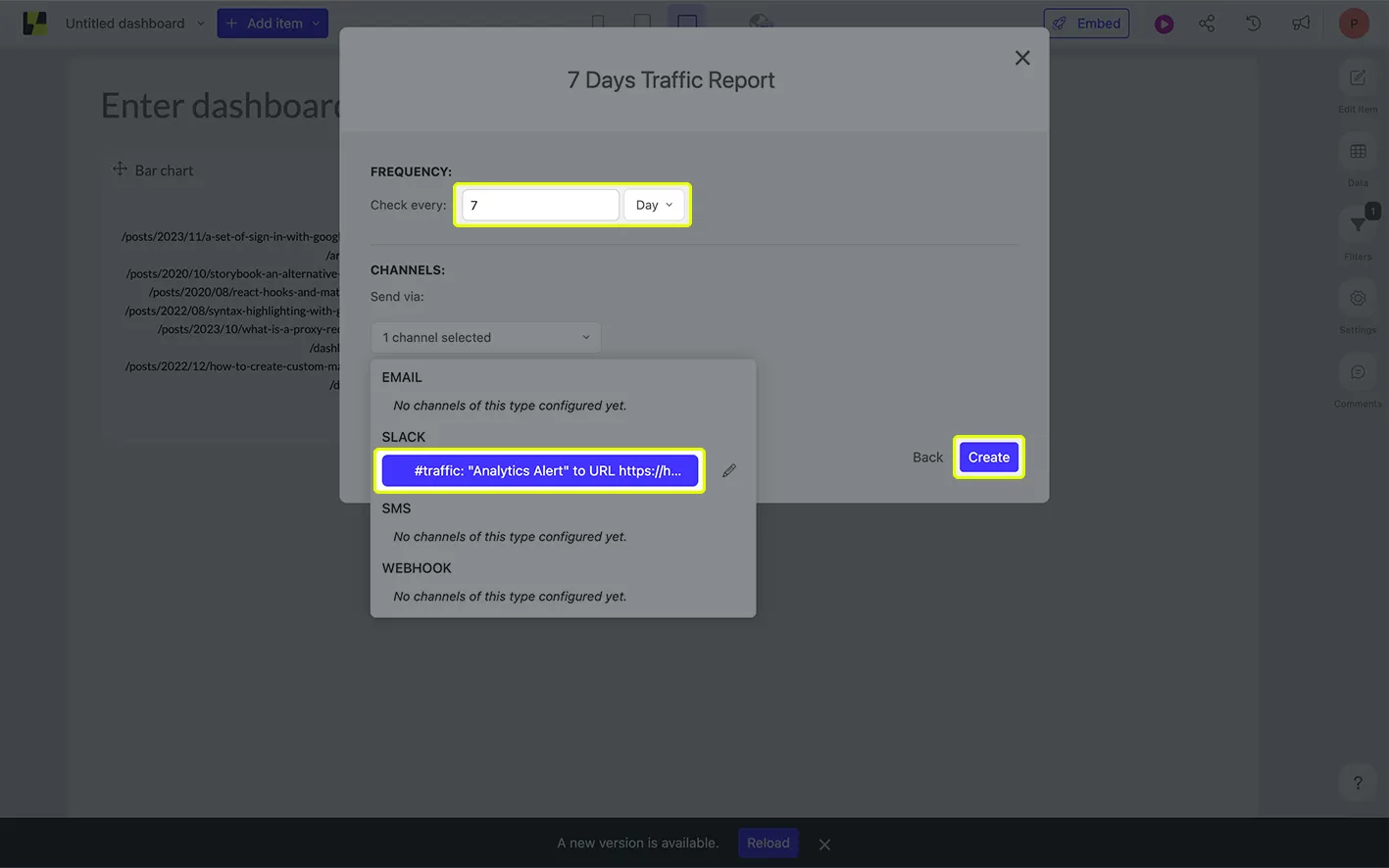Open the 1 channel selected dropdown
Screen dimensions: 1389x868
486,337
